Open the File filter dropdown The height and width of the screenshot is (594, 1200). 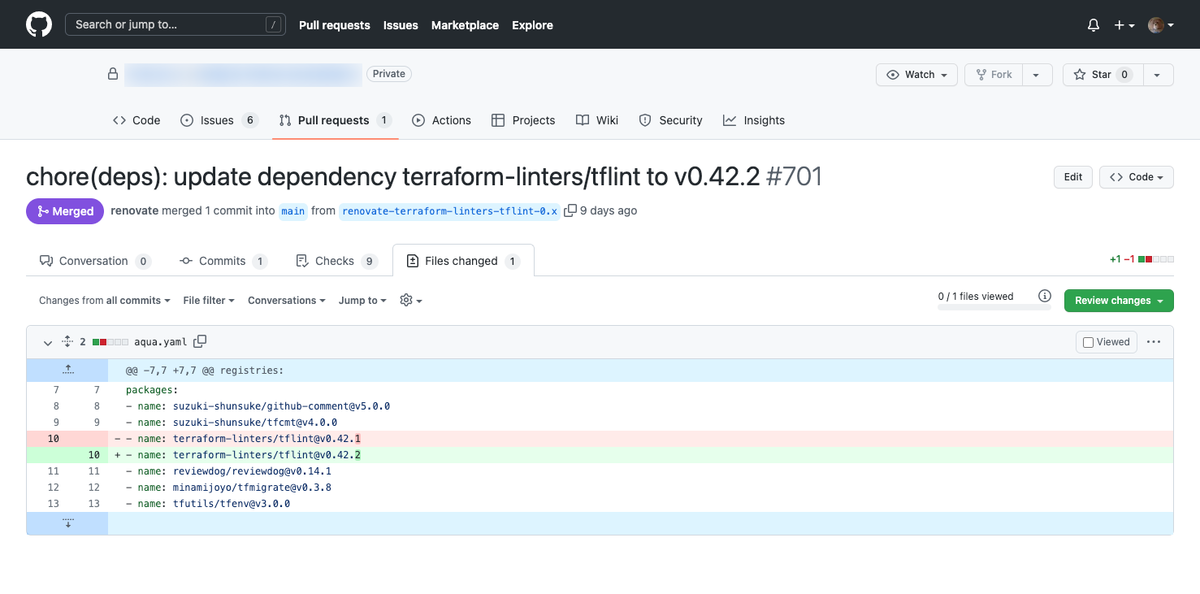208,300
